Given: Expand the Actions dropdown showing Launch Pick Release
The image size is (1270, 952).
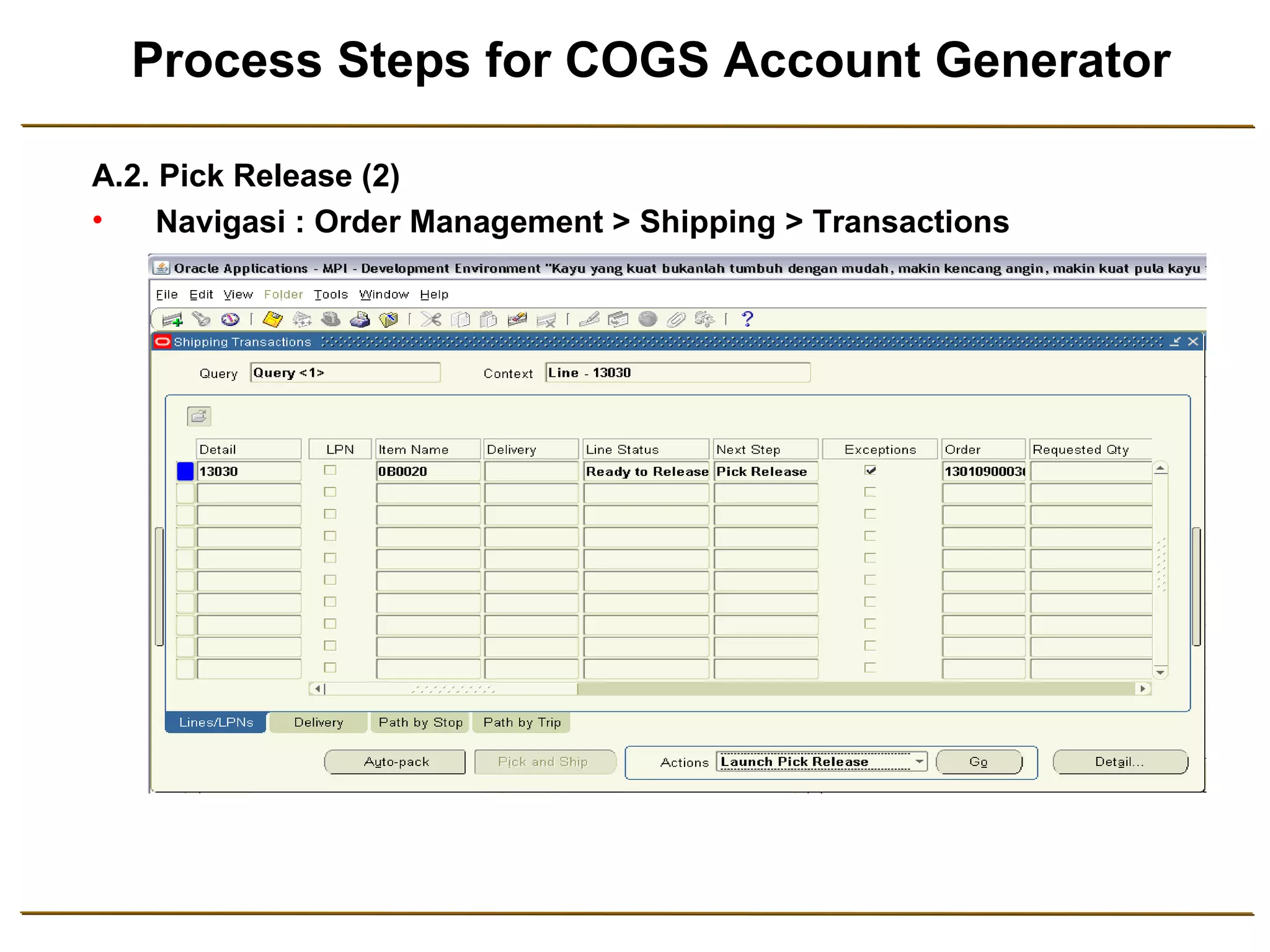Looking at the screenshot, I should [x=920, y=762].
